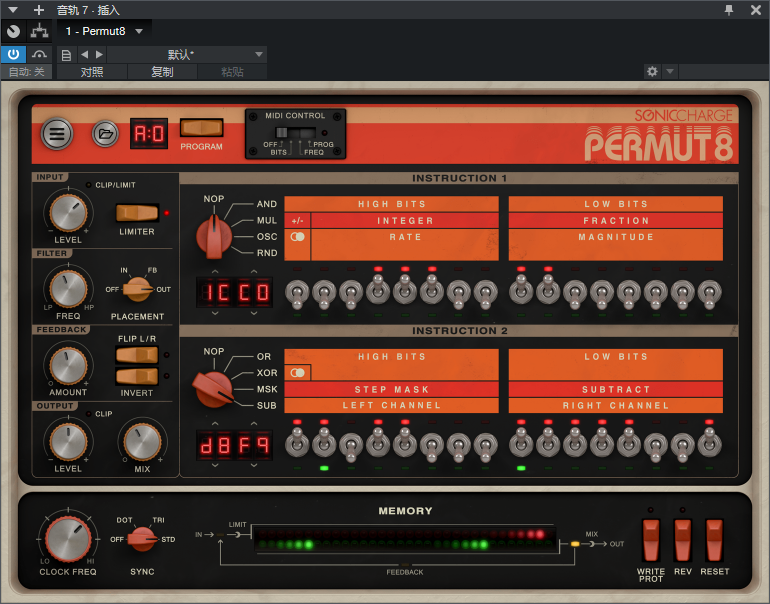Image resolution: width=770 pixels, height=604 pixels.
Task: Click the instrument activity circle icon
Action: (13, 31)
